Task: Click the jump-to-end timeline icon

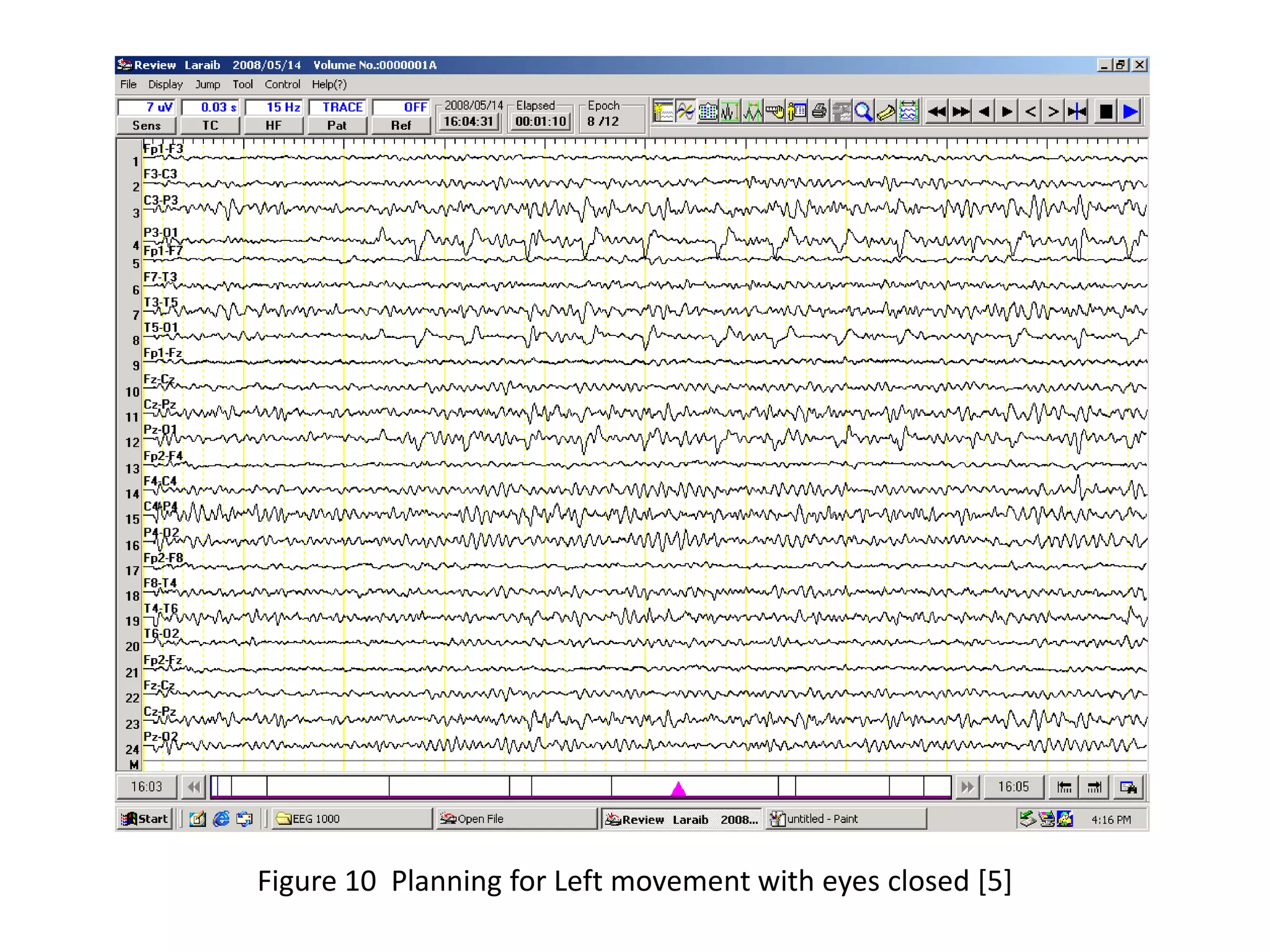Action: 1095,787
